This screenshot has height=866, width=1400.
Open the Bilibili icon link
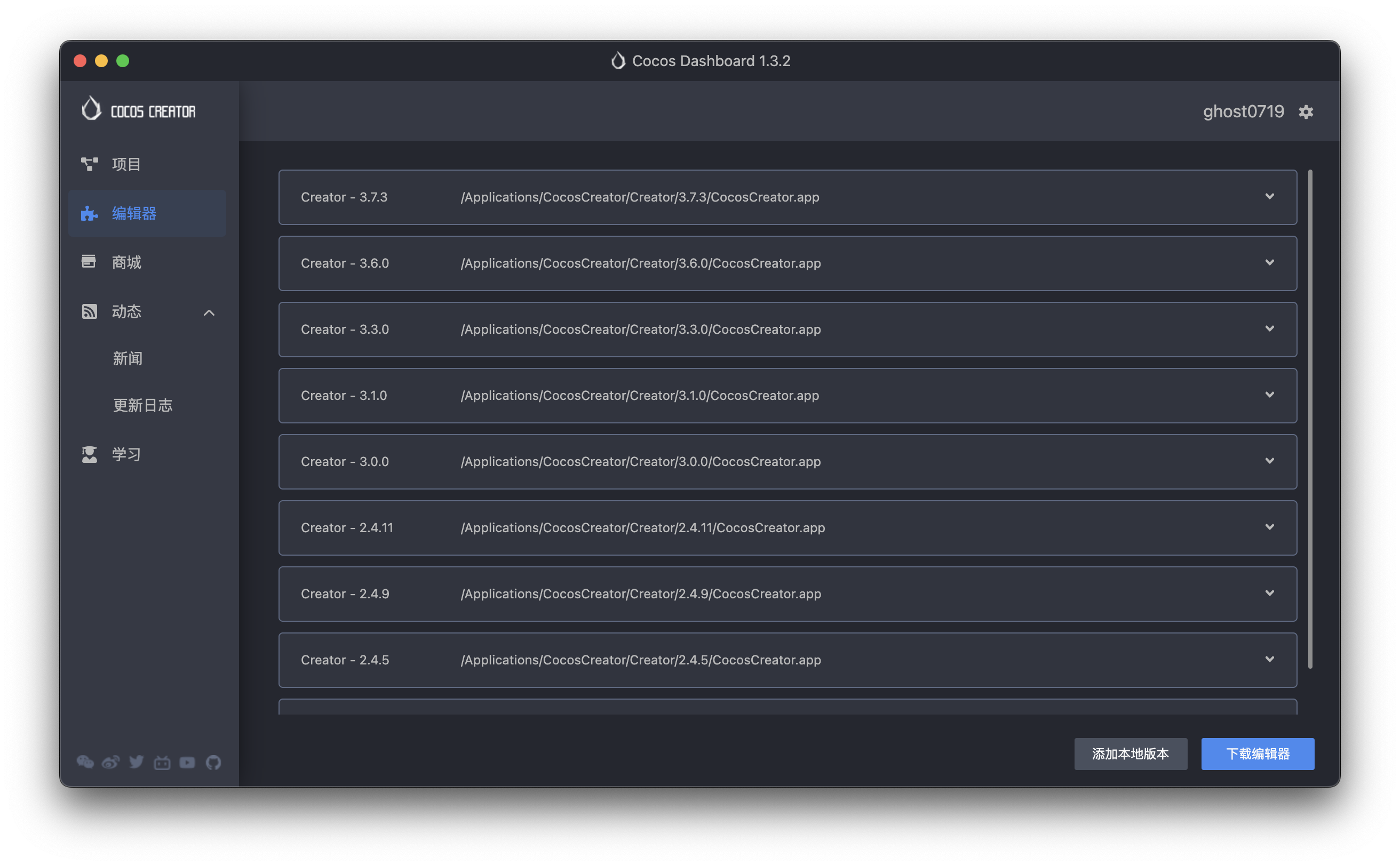click(x=162, y=763)
